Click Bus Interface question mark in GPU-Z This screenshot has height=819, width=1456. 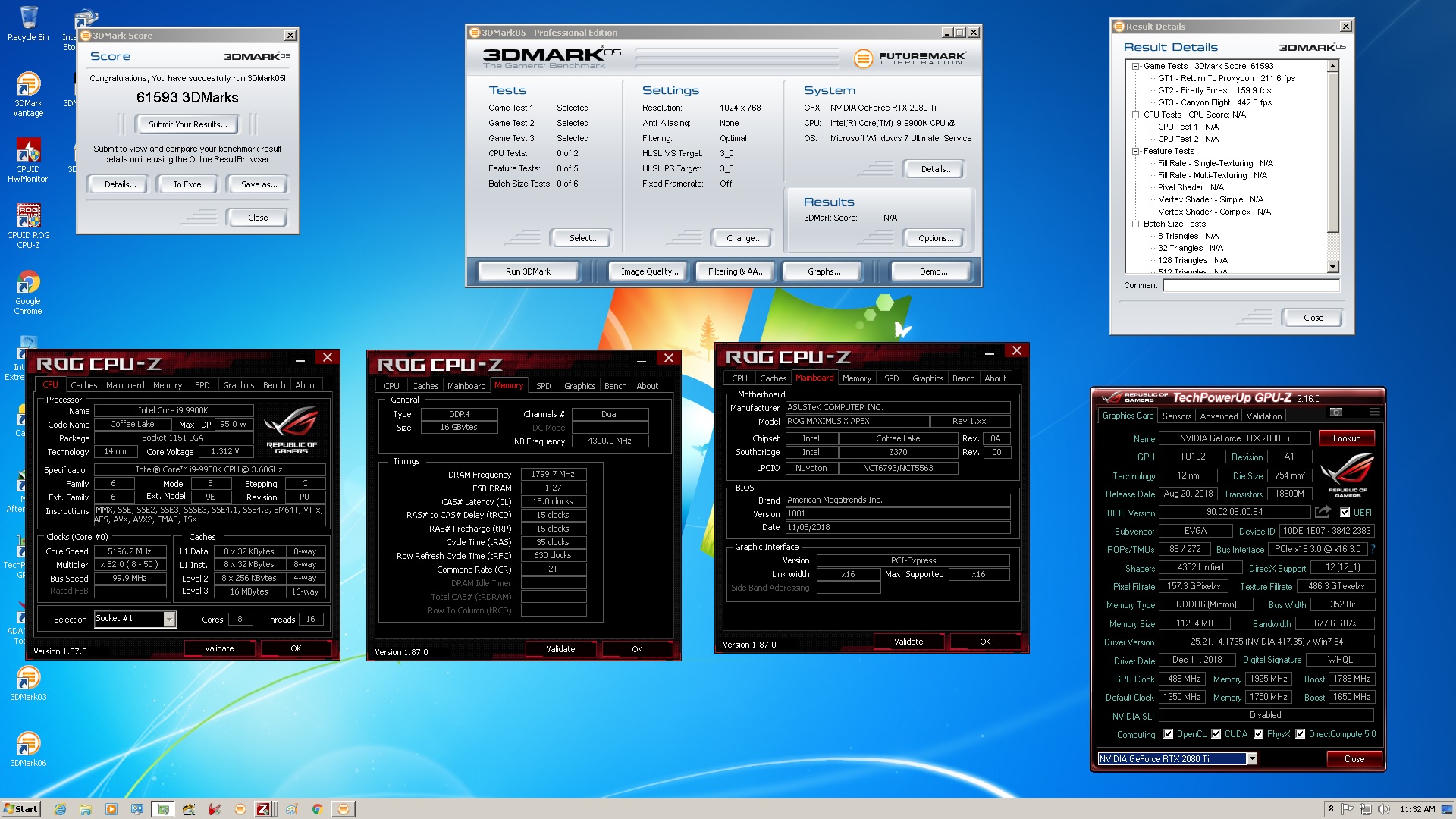tap(1373, 549)
